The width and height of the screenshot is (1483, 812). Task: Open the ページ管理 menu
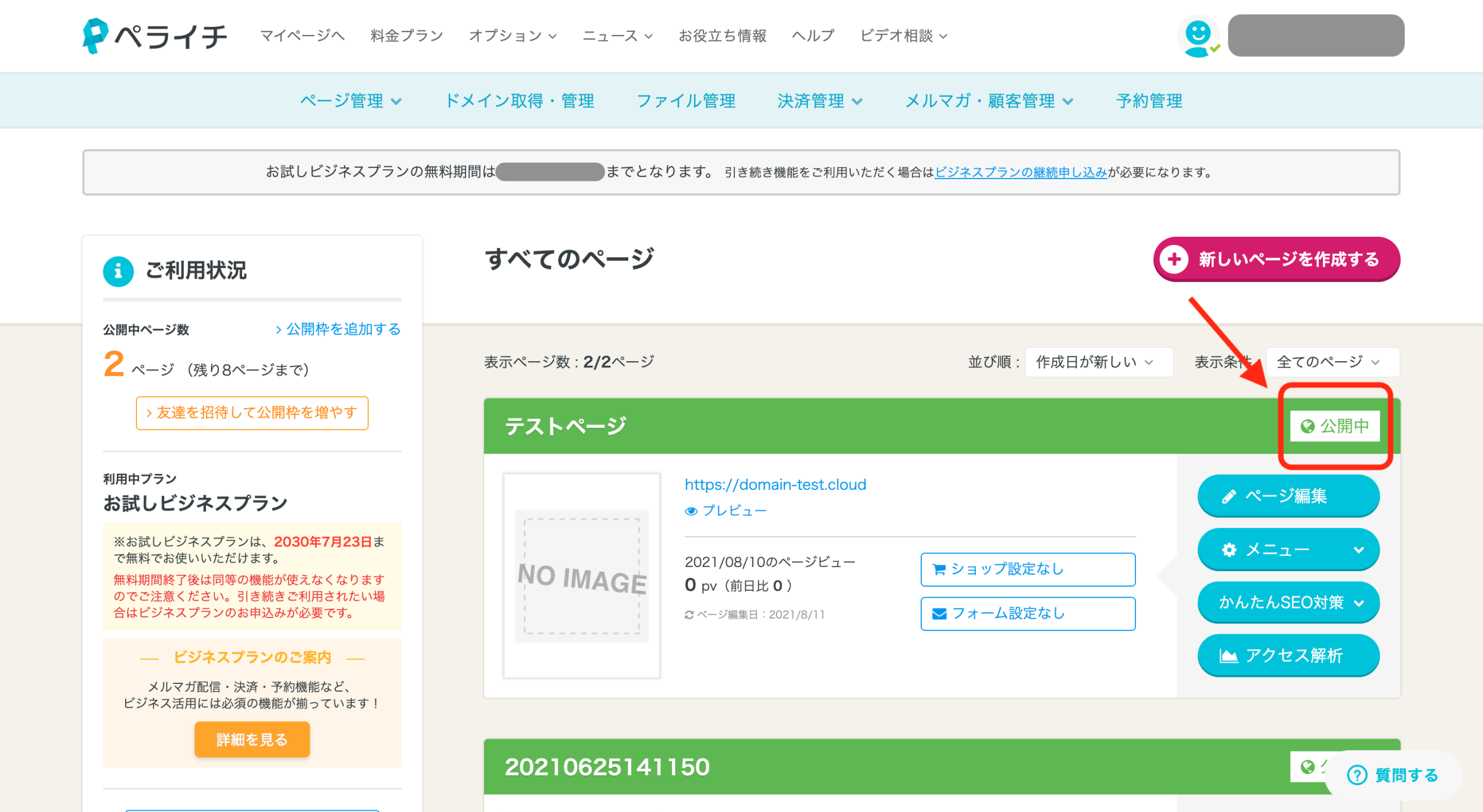351,101
